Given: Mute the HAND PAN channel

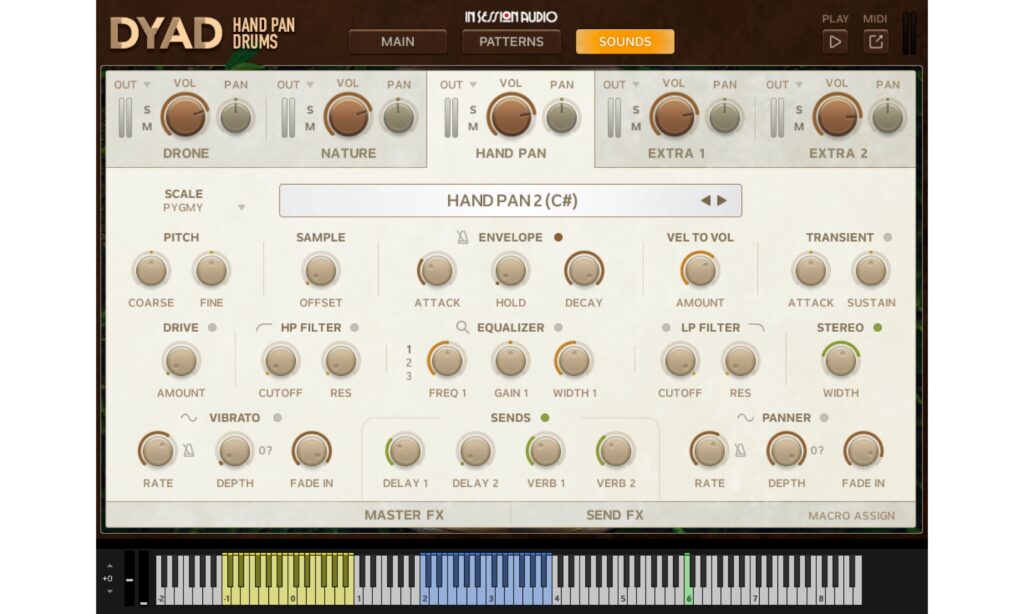Looking at the screenshot, I should 473,127.
